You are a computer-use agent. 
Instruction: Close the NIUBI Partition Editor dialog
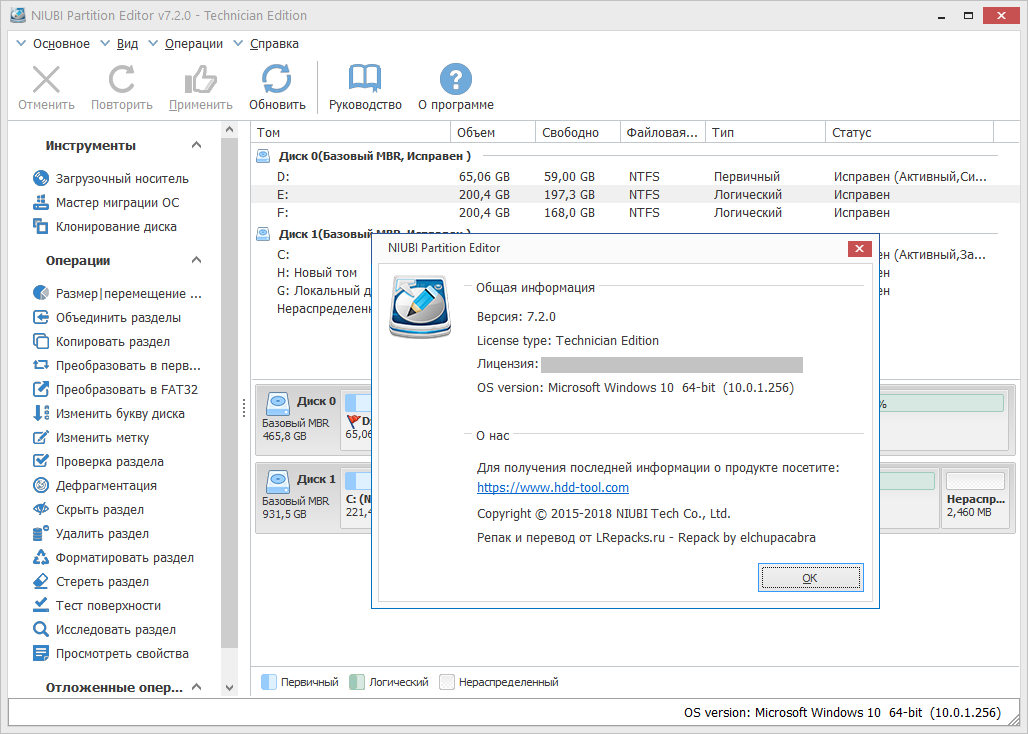point(858,248)
